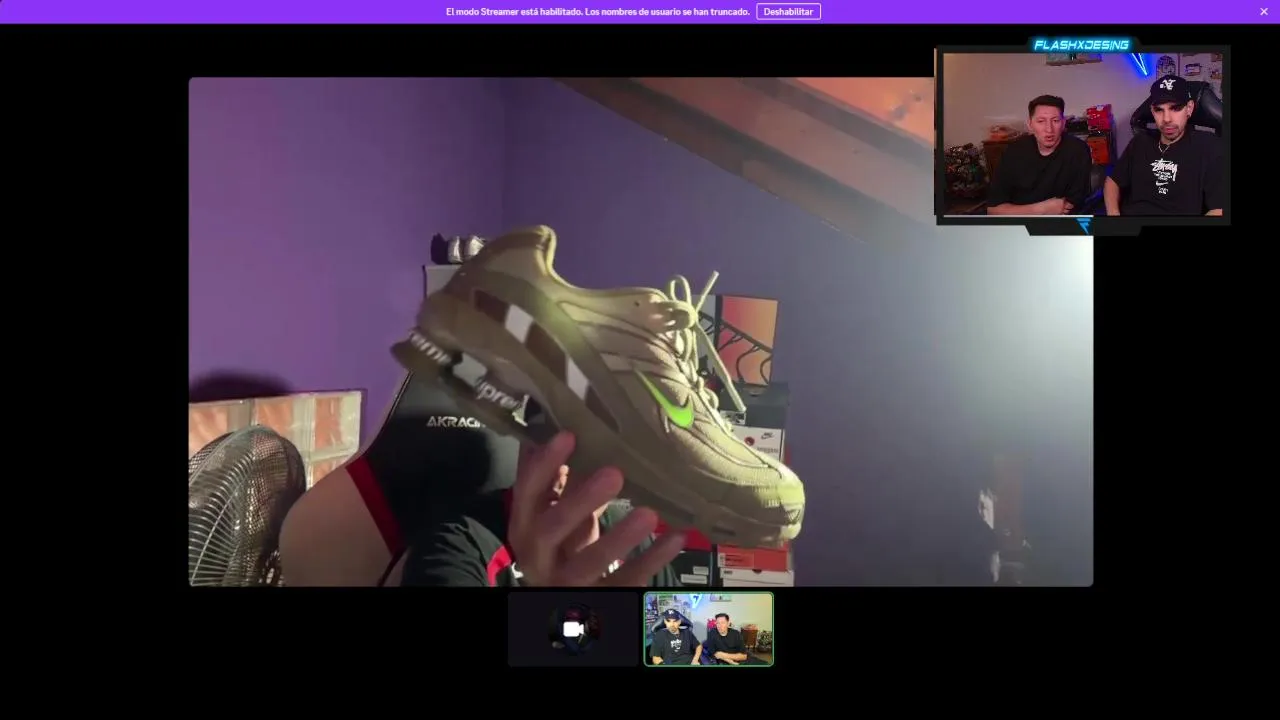Click the Streamer mode enabled notice text
The image size is (1280, 720).
coord(598,12)
